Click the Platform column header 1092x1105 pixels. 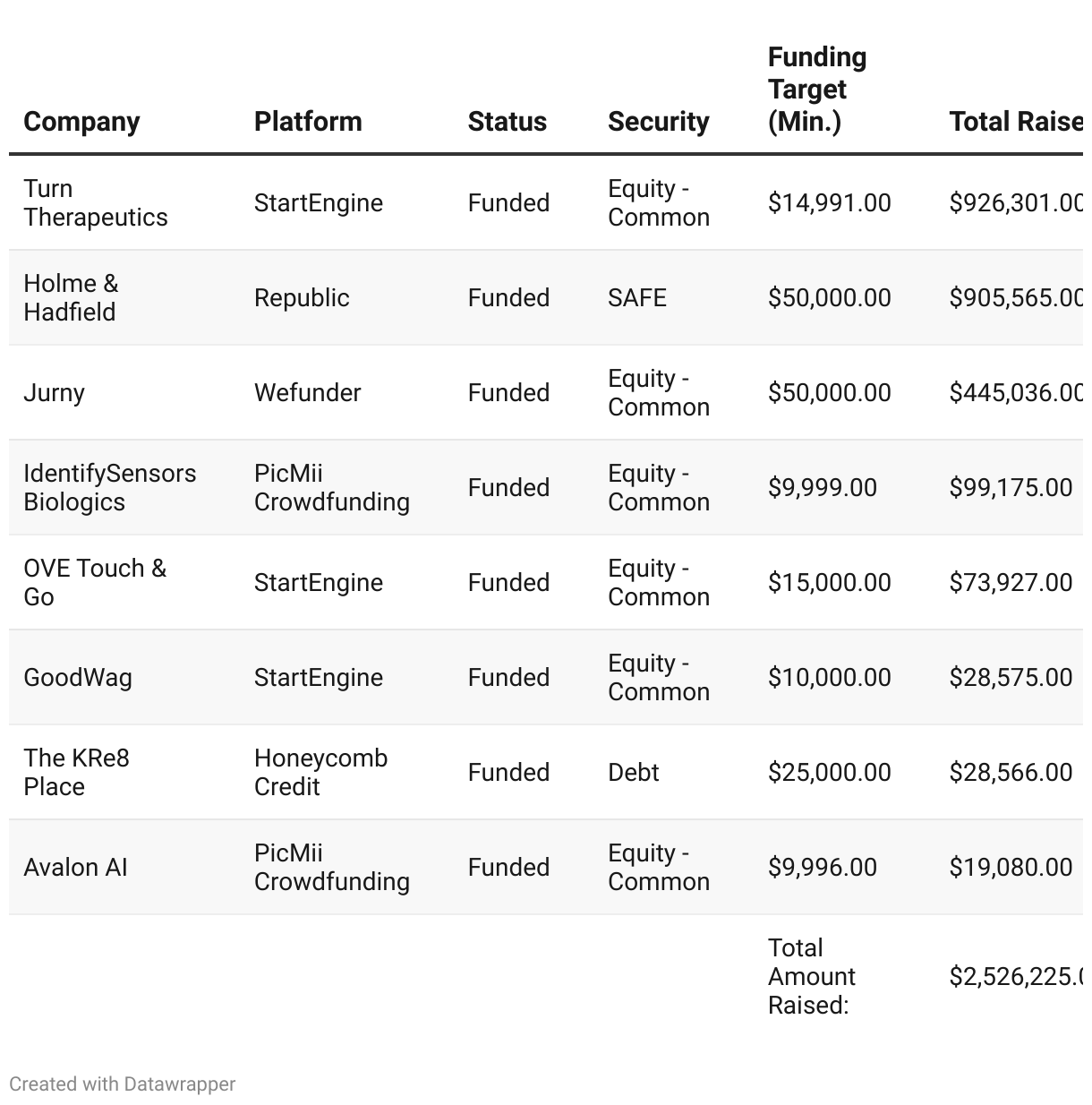(308, 122)
